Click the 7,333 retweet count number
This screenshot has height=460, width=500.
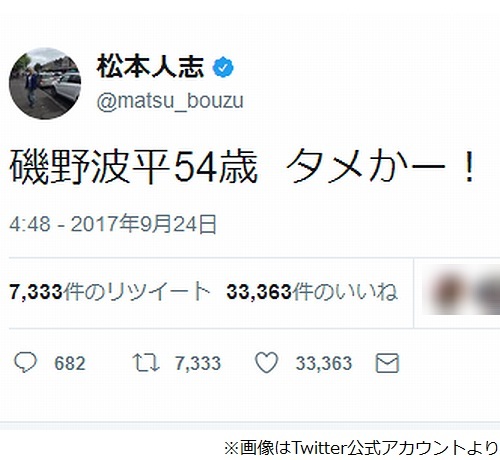(198, 363)
